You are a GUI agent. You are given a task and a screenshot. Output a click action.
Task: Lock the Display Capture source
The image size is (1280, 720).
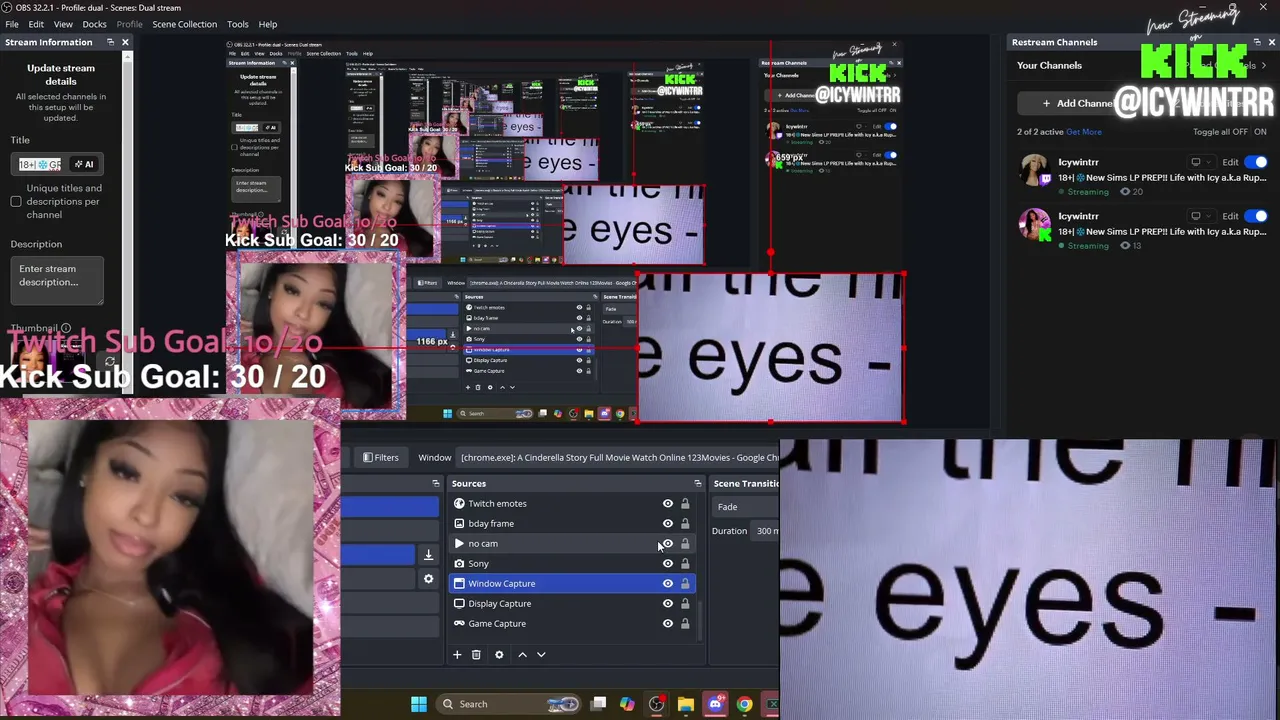(685, 603)
